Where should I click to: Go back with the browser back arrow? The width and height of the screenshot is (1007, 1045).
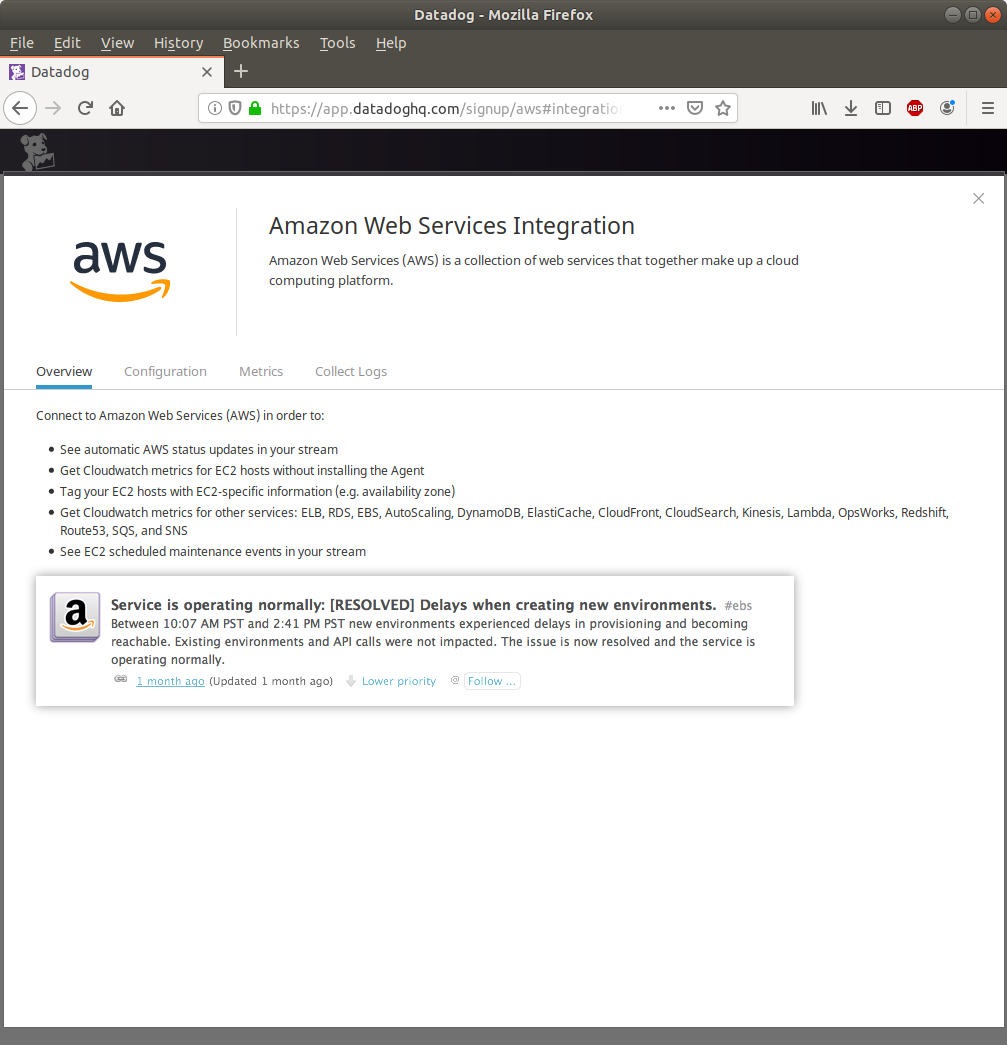[20, 108]
